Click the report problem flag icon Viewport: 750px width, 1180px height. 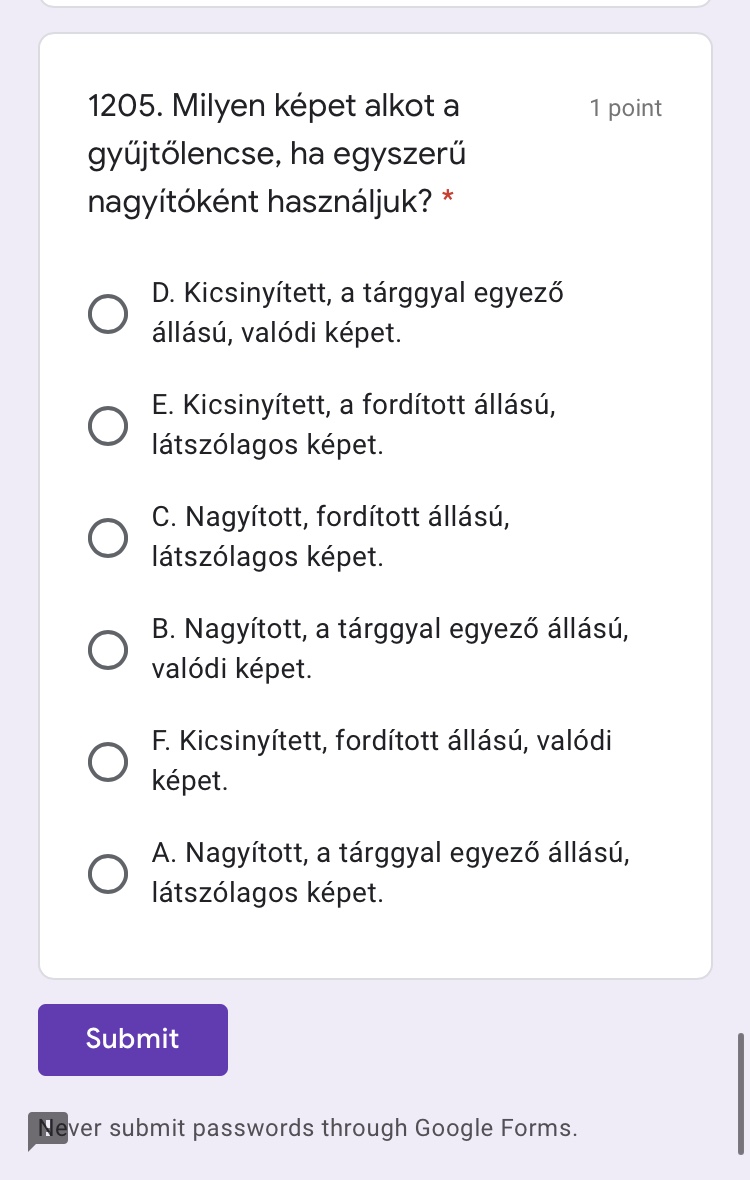[x=47, y=1130]
